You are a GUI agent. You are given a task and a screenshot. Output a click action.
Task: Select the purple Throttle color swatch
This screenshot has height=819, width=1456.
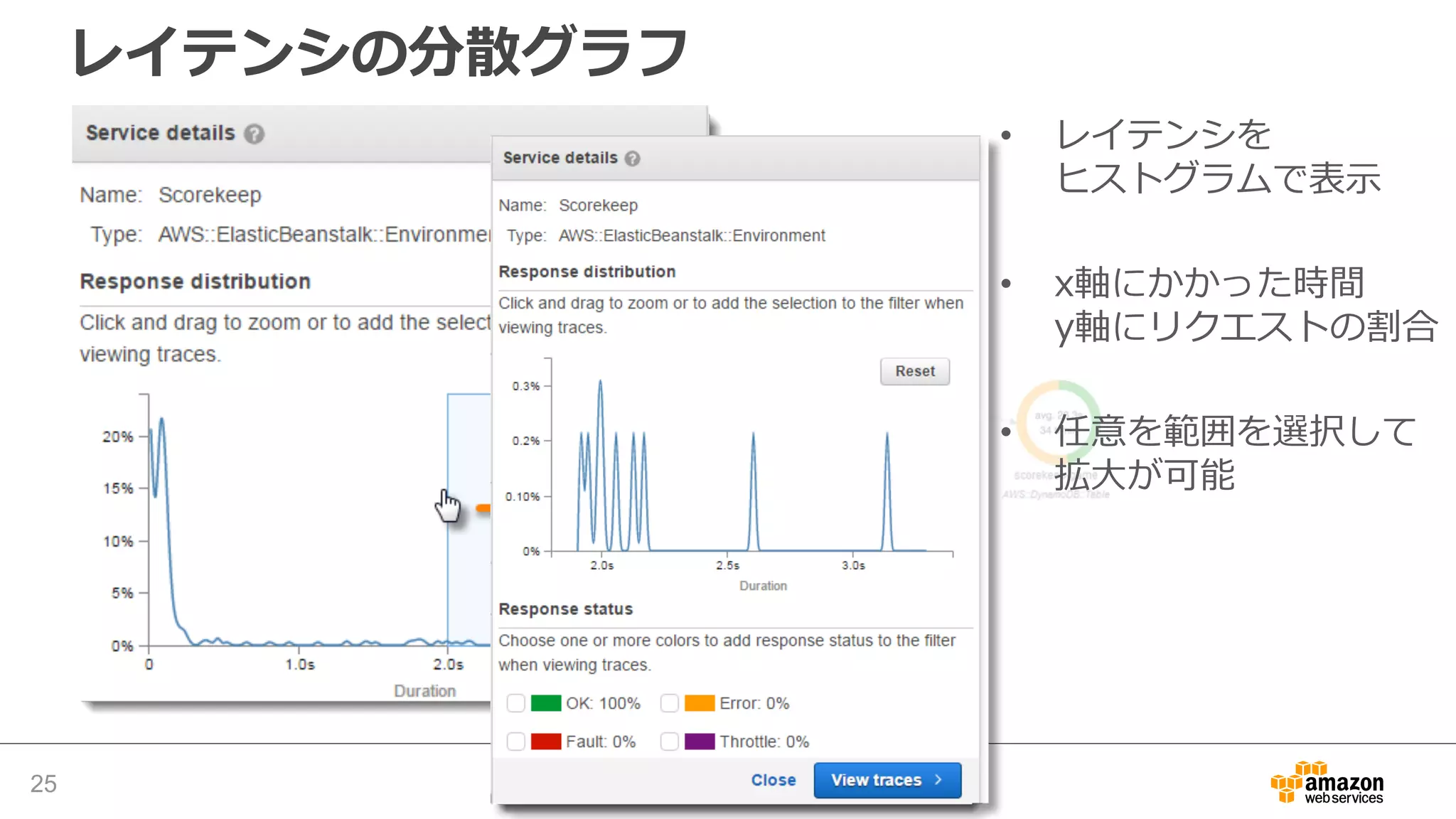pos(700,742)
